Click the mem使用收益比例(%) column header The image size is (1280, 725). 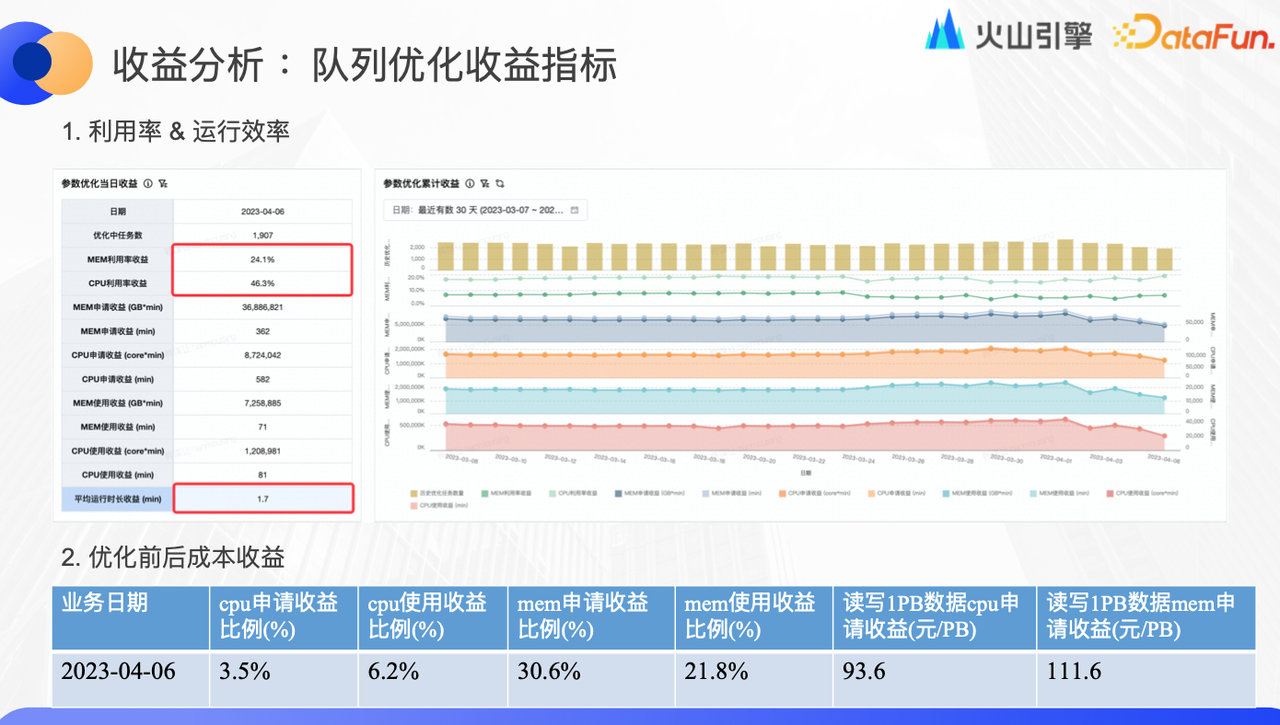click(754, 617)
